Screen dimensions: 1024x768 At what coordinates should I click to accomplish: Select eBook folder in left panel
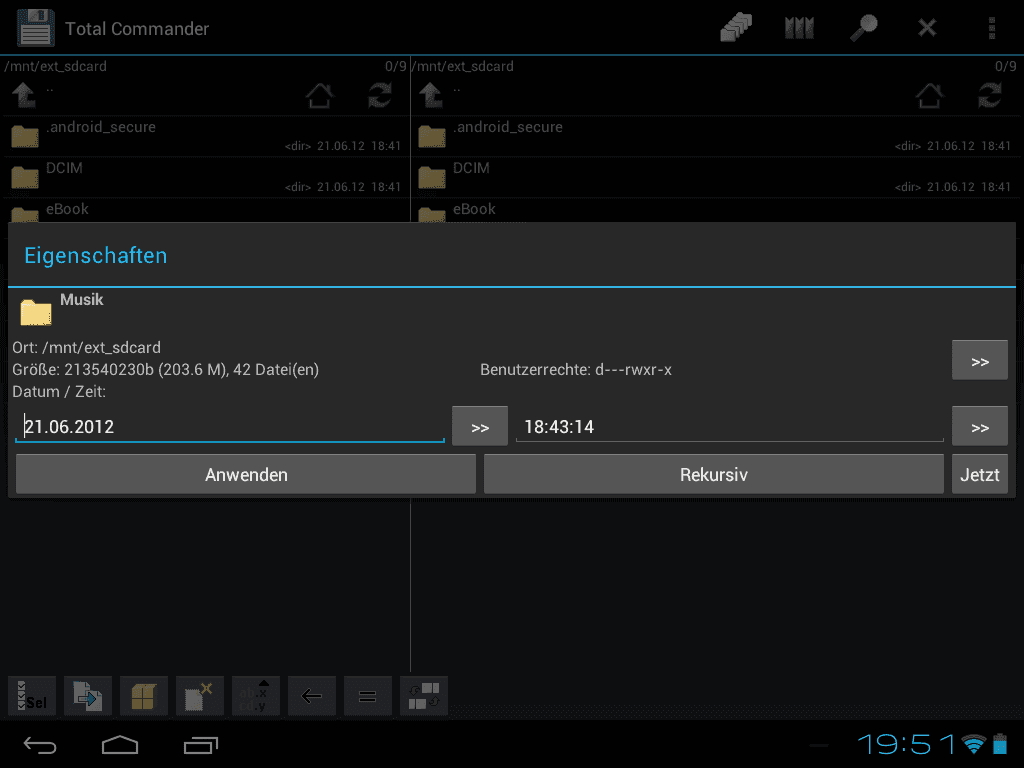pyautogui.click(x=205, y=210)
